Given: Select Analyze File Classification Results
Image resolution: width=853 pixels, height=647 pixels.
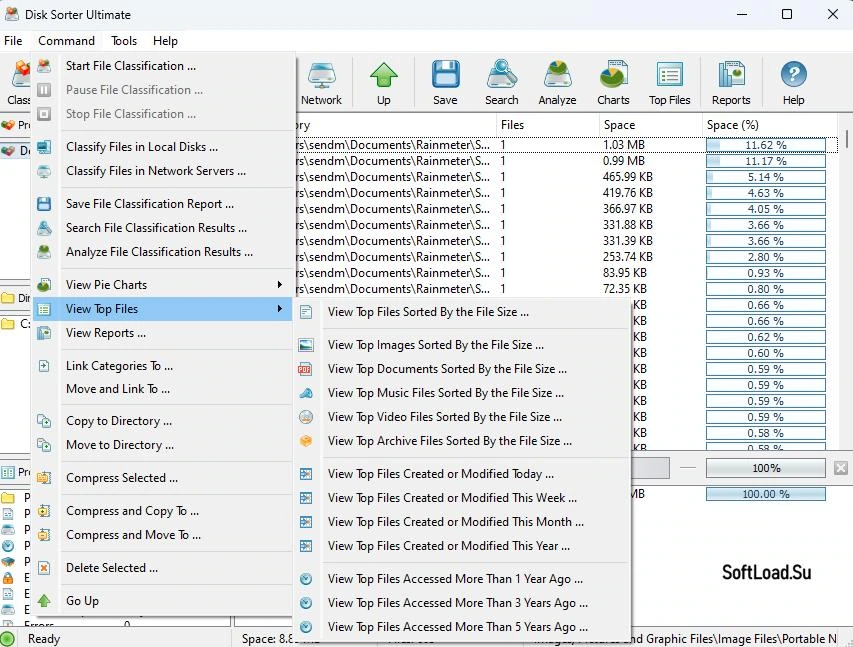Looking at the screenshot, I should click(163, 251).
